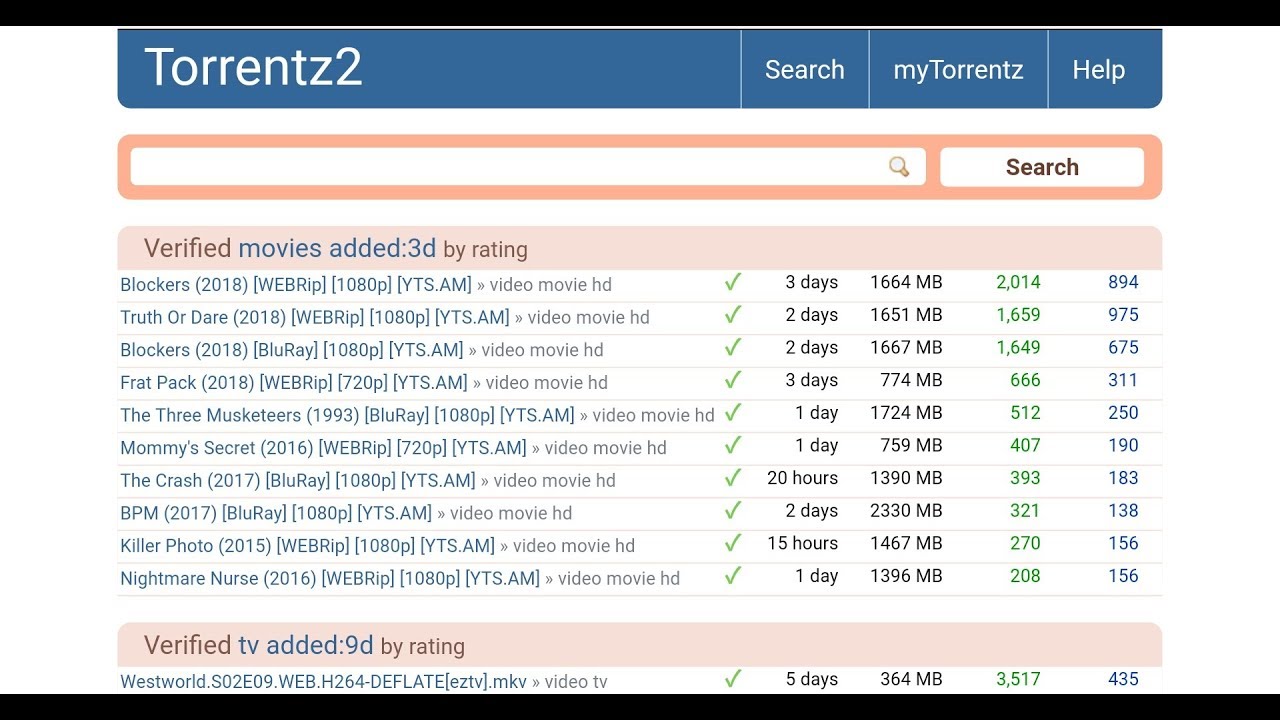Click 'movies' in the Verified movies heading

(x=280, y=248)
